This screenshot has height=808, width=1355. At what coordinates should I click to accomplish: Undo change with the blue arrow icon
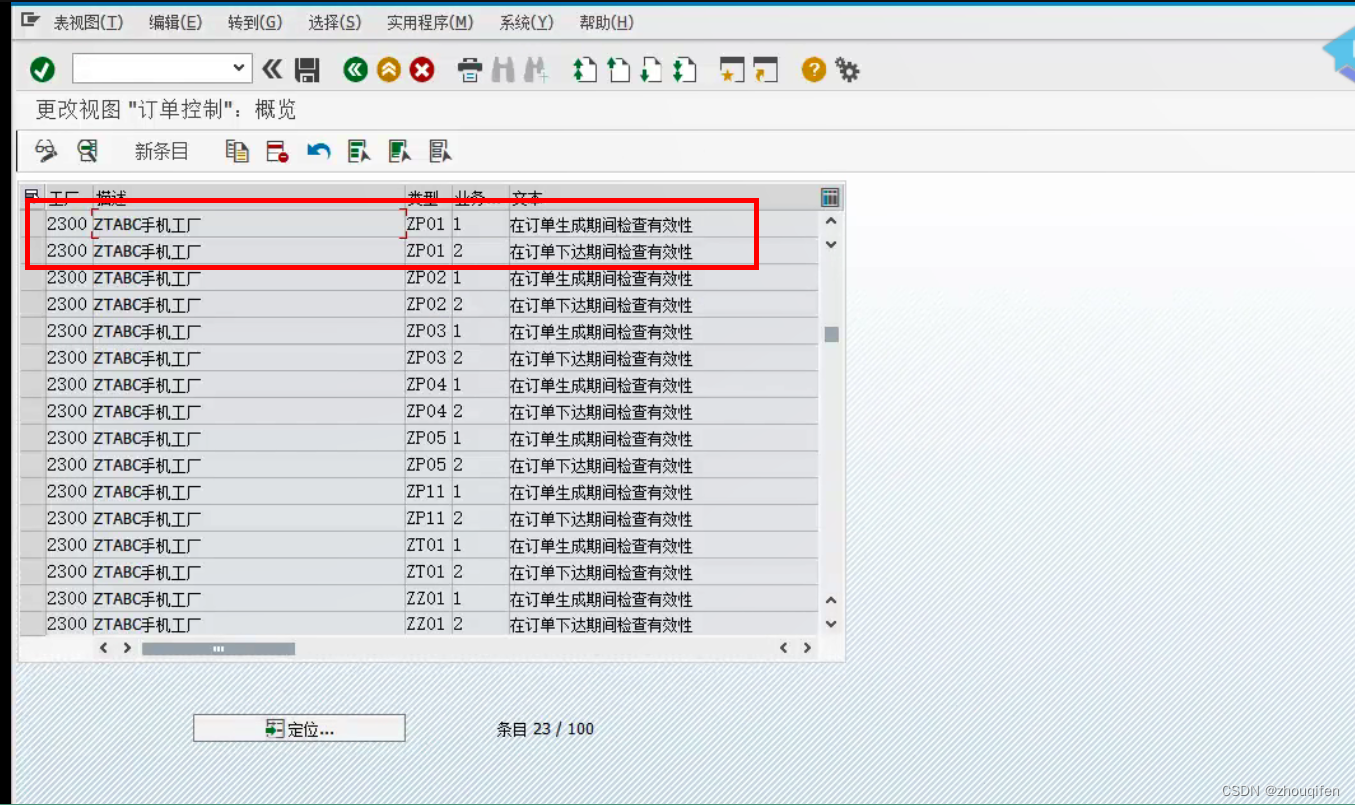pyautogui.click(x=319, y=151)
